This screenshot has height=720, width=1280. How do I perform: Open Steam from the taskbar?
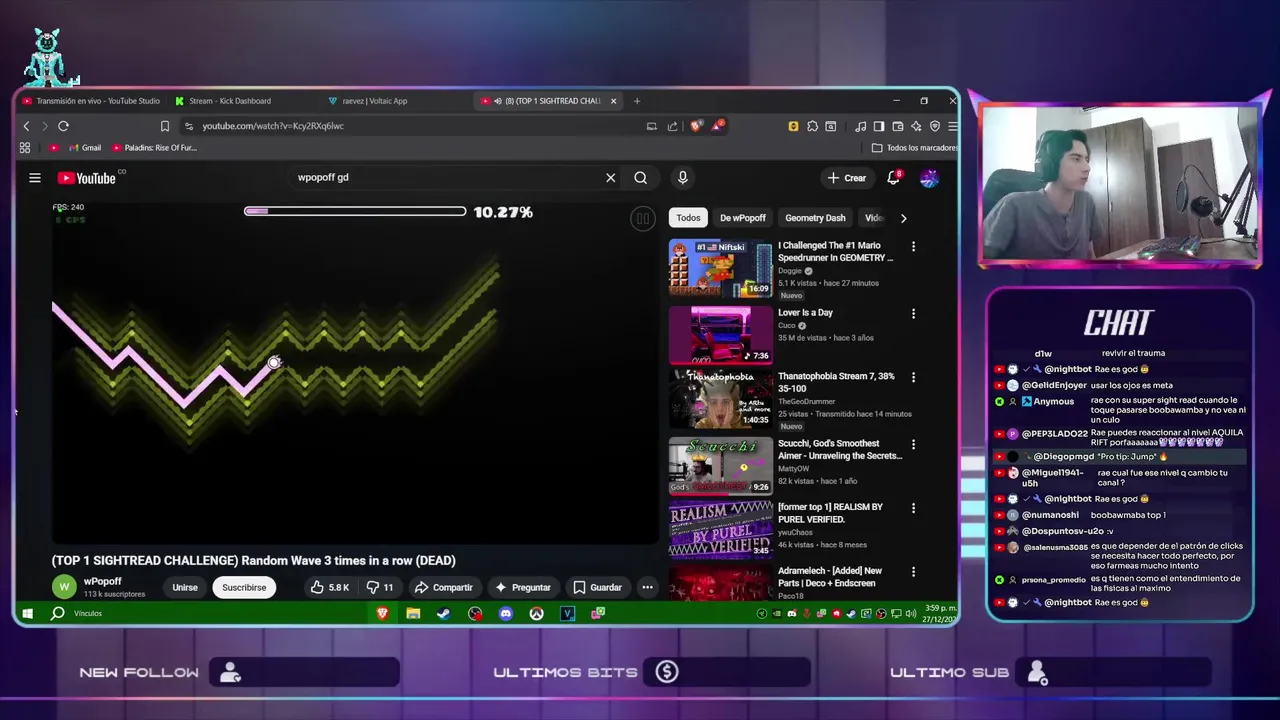(444, 613)
